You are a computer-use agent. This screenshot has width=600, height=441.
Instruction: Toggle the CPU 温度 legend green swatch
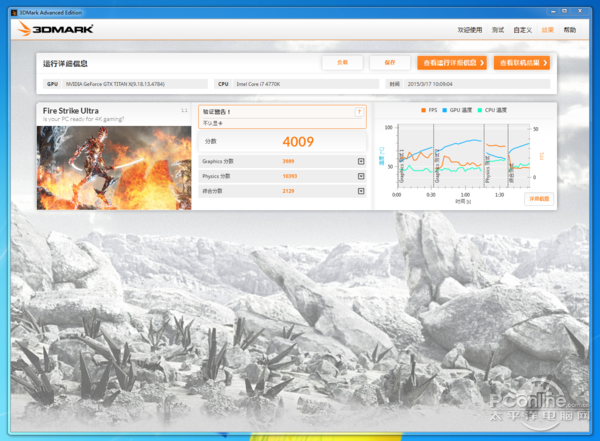[479, 110]
